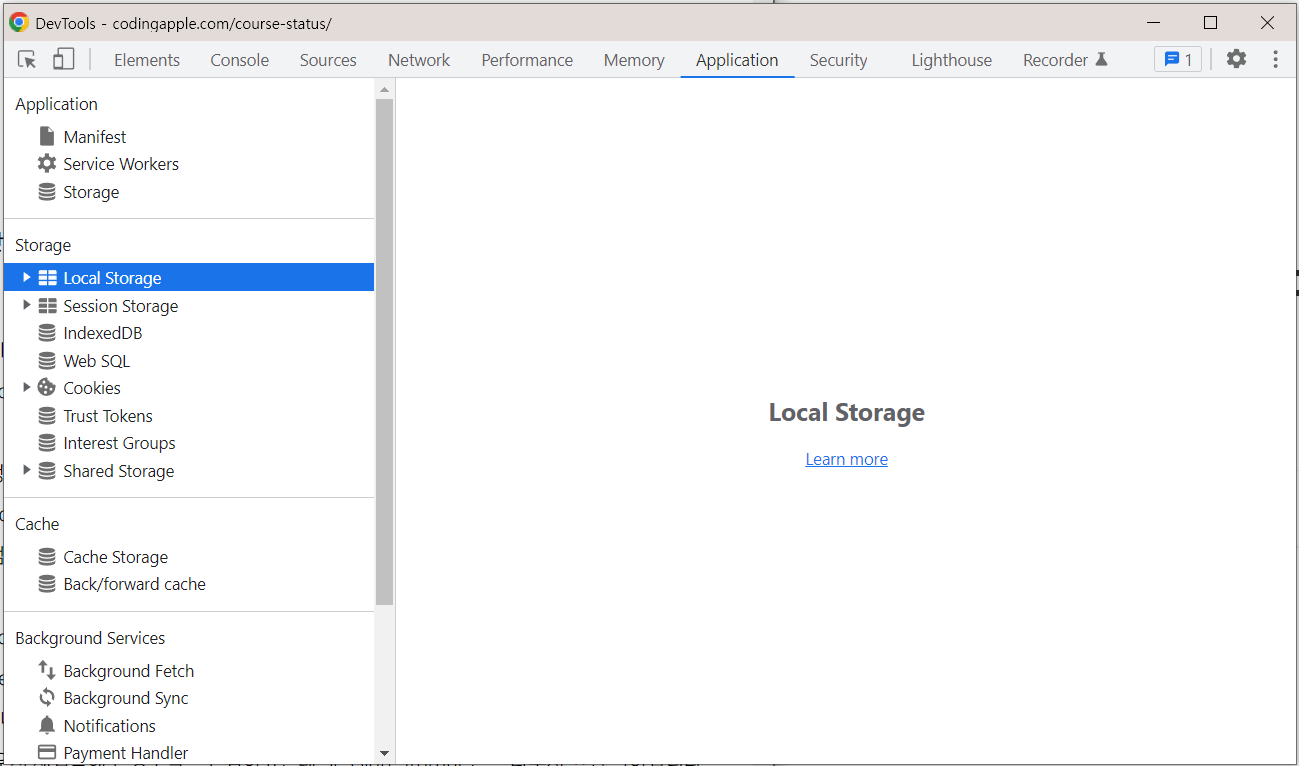1299x766 pixels.
Task: Click the Manifest page icon
Action: point(47,136)
